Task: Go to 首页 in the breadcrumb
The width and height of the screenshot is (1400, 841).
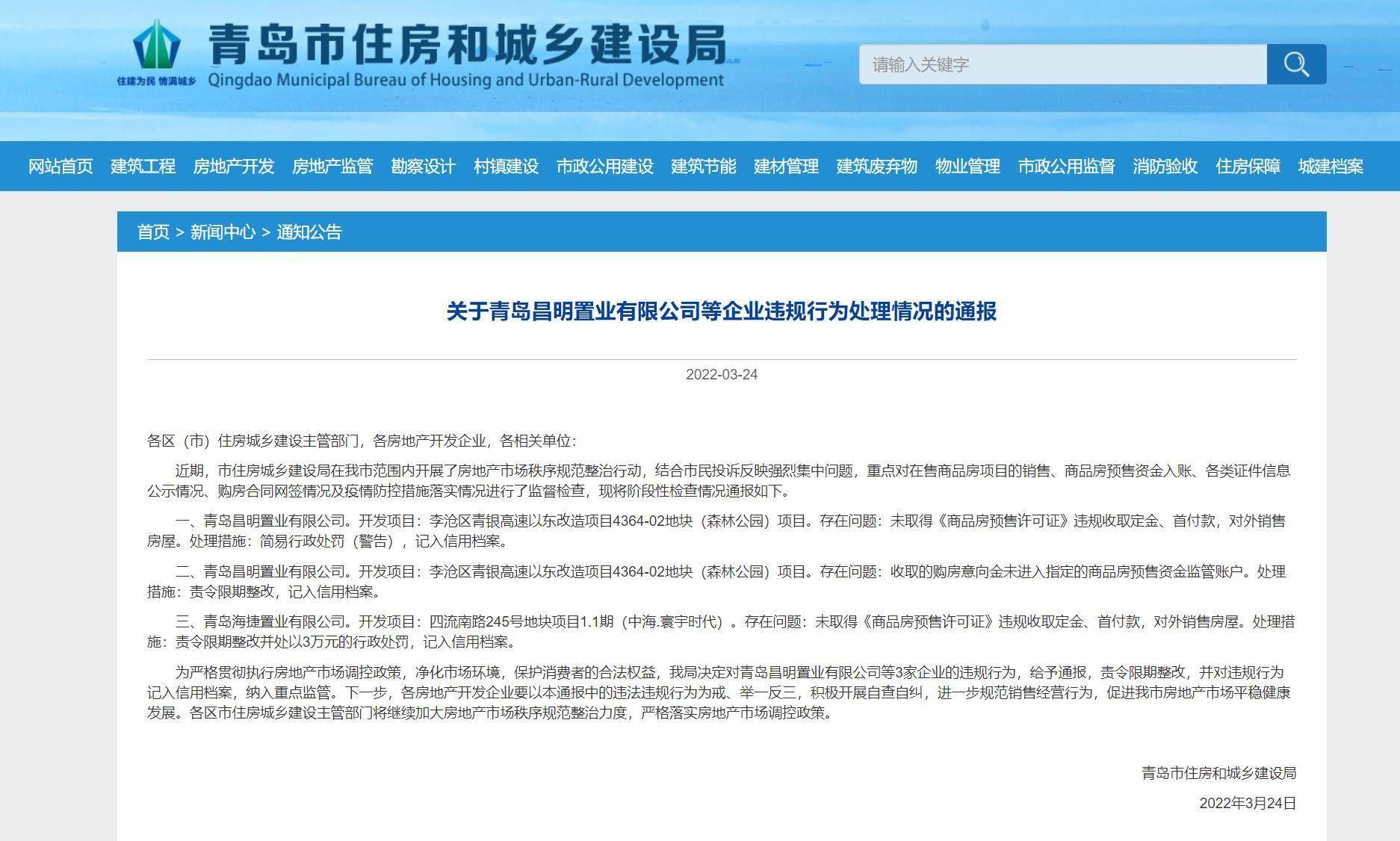Action: (153, 232)
